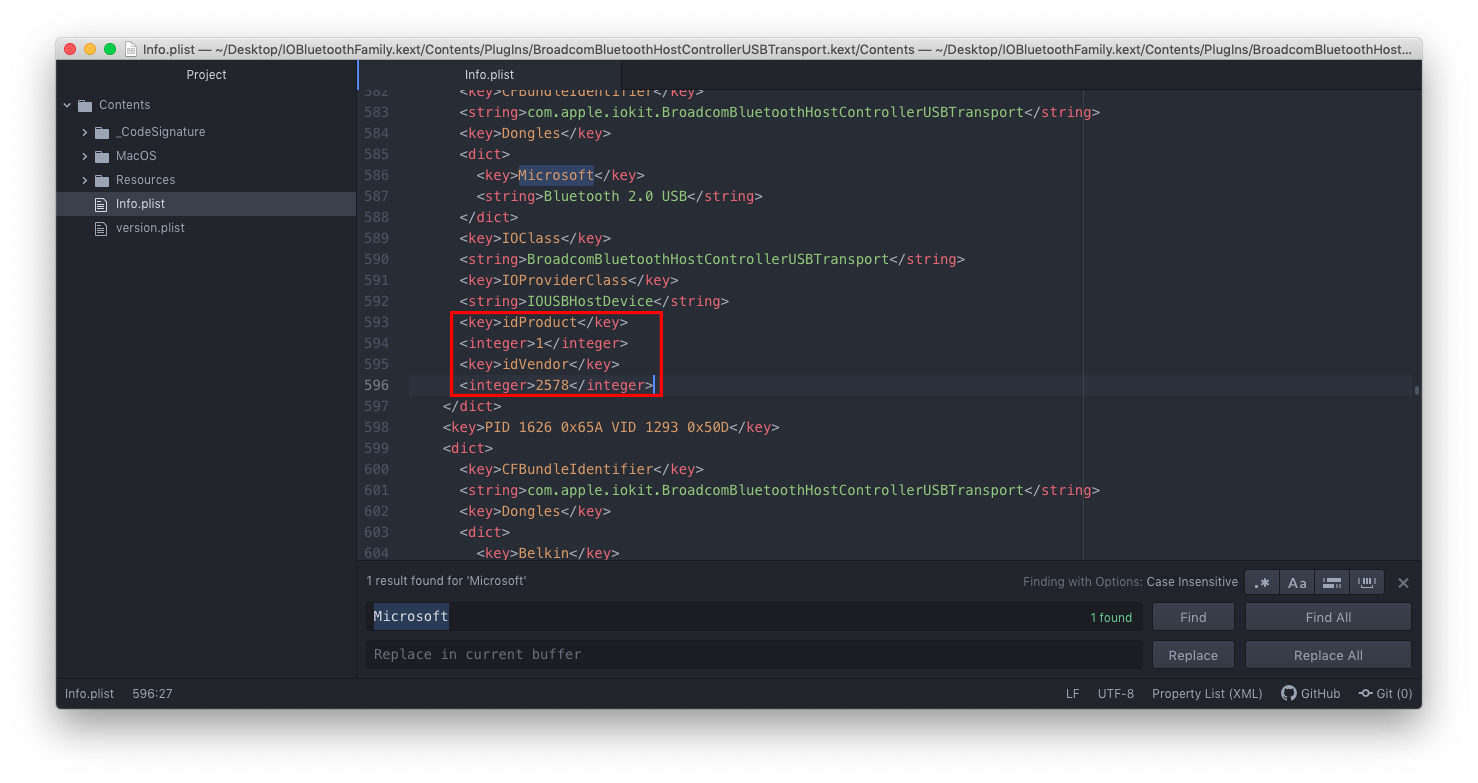The image size is (1478, 783).
Task: Click the version.plist file icon
Action: 100,228
